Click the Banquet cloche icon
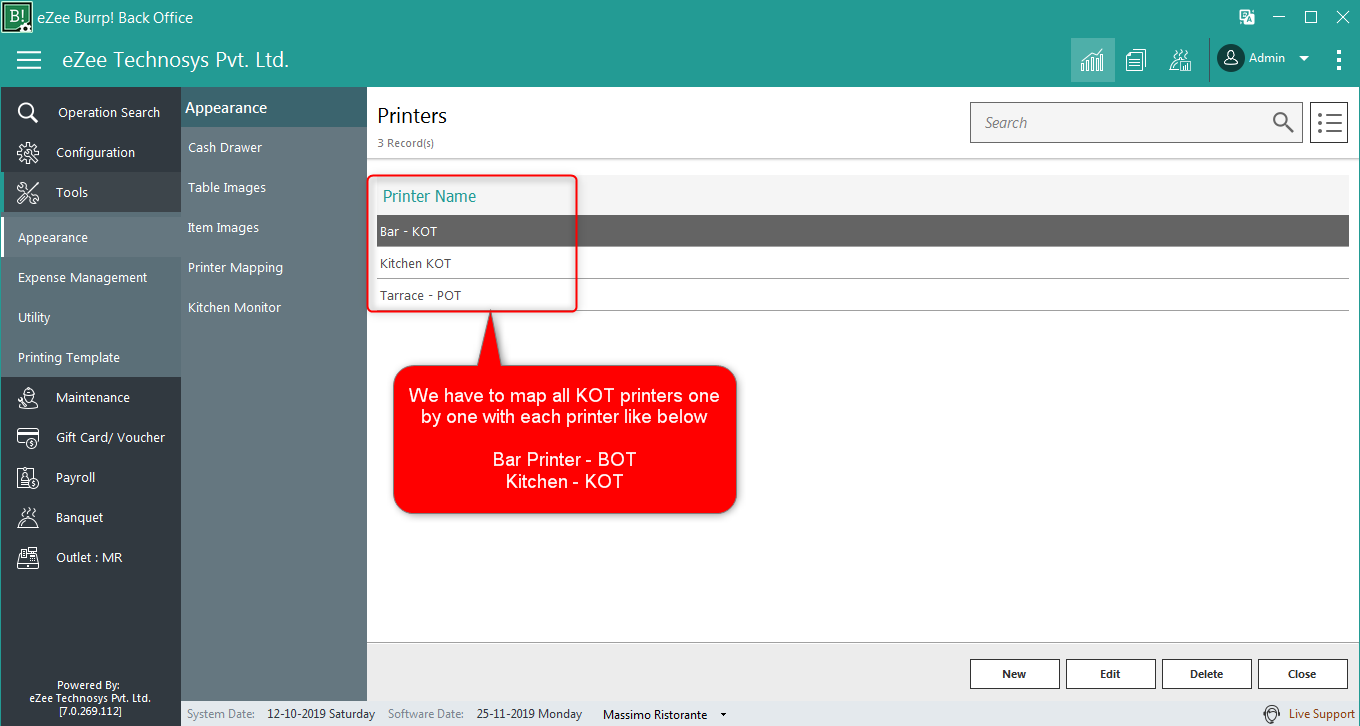The image size is (1360, 726). click(x=28, y=518)
